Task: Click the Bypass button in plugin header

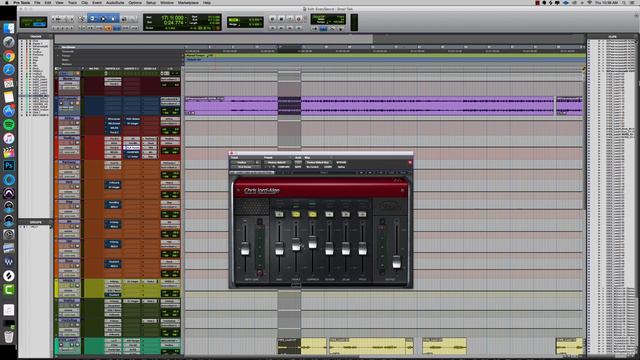Action: coord(341,162)
